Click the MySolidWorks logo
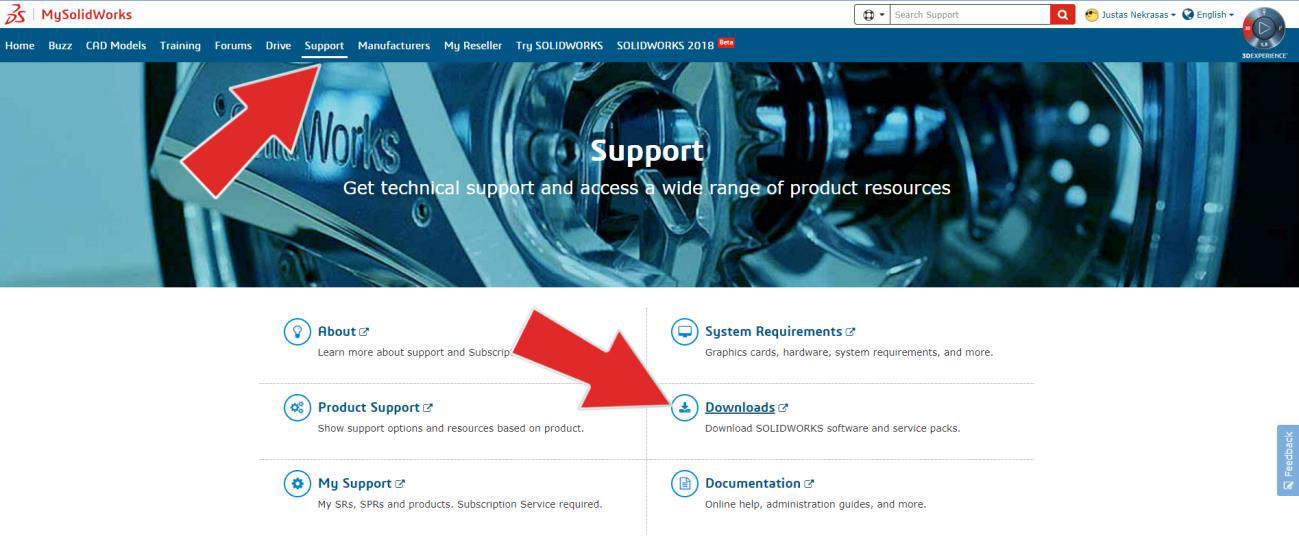The height and width of the screenshot is (548, 1299). click(x=68, y=14)
